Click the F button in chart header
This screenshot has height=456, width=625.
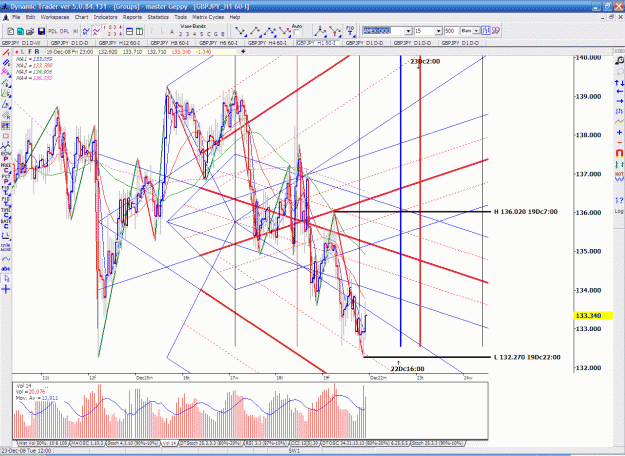pos(29,52)
